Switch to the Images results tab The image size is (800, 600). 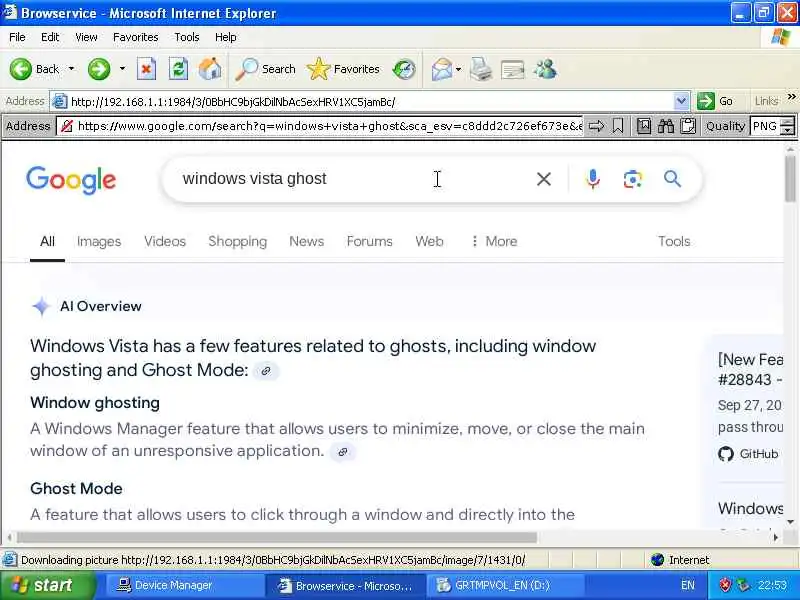(x=99, y=241)
